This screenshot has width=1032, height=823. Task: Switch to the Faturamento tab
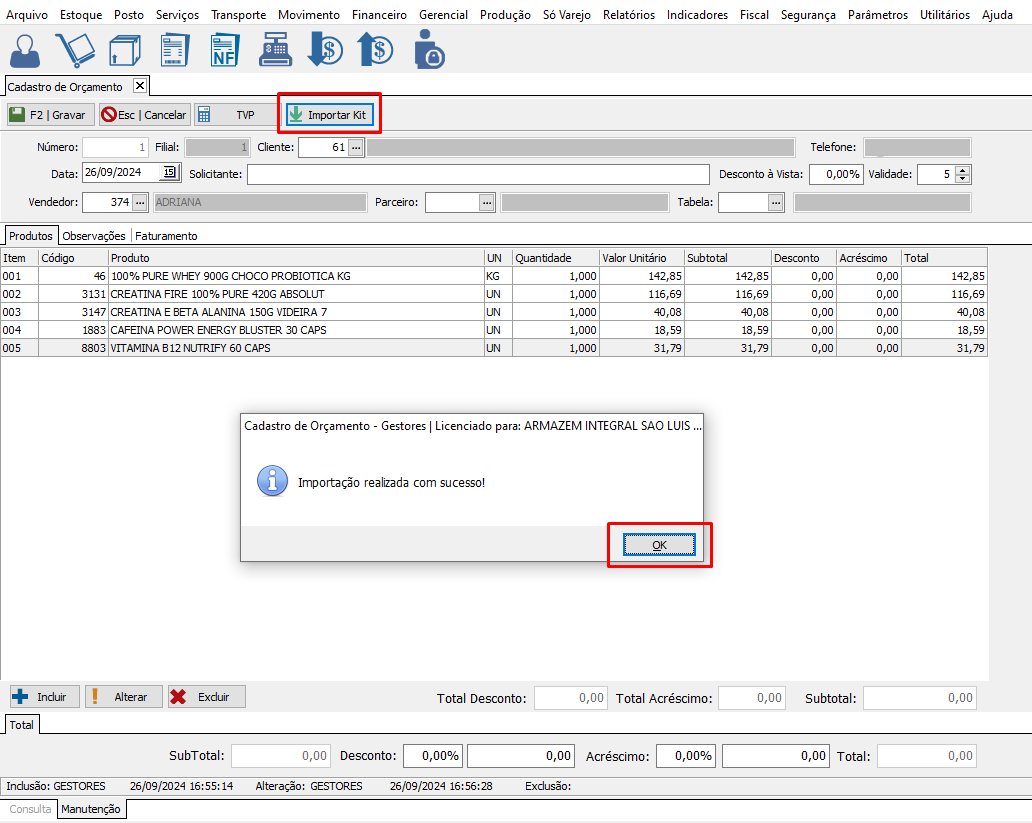[166, 236]
